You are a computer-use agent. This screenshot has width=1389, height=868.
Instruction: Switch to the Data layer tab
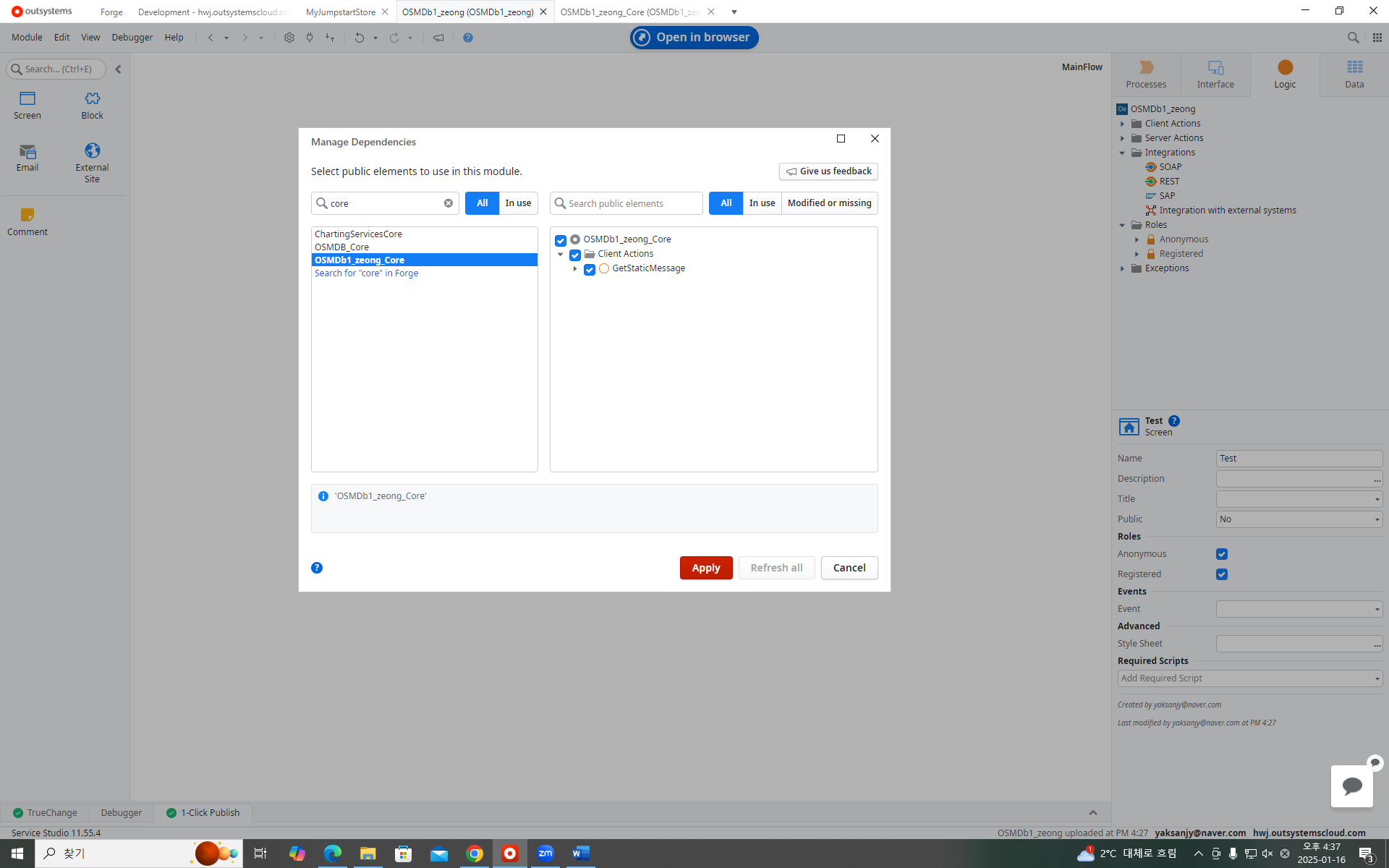pyautogui.click(x=1354, y=74)
